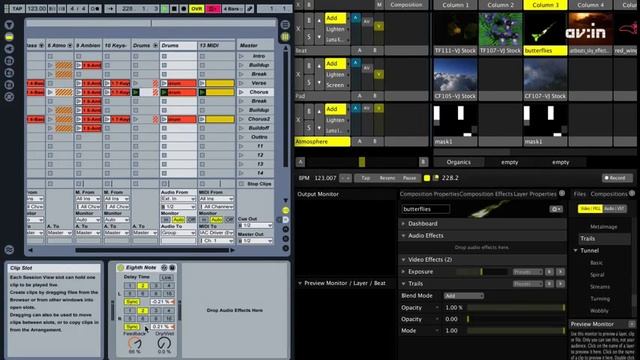The image size is (640, 360).
Task: Open the 4 Bars quantization menu
Action: coord(233,9)
